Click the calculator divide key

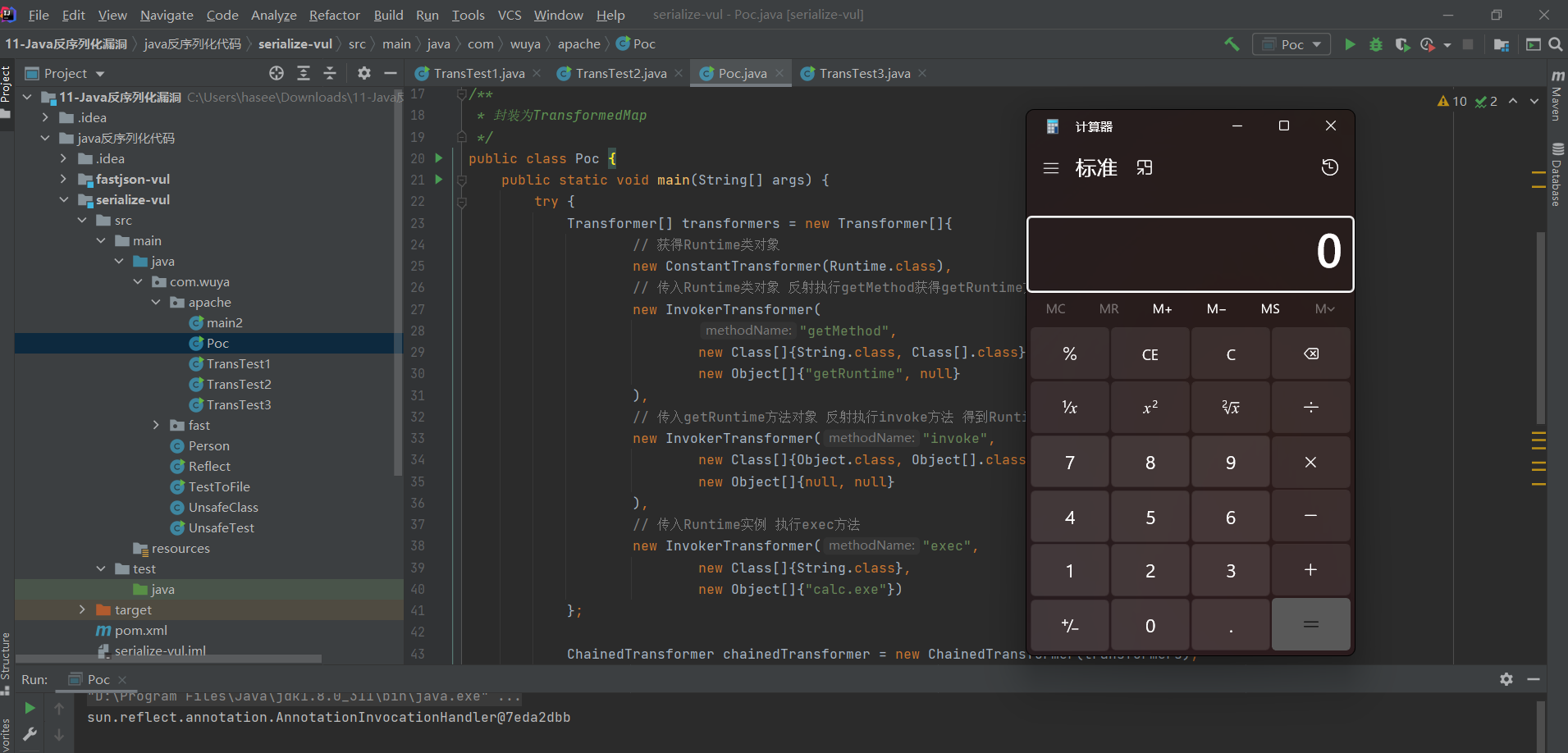[1311, 407]
